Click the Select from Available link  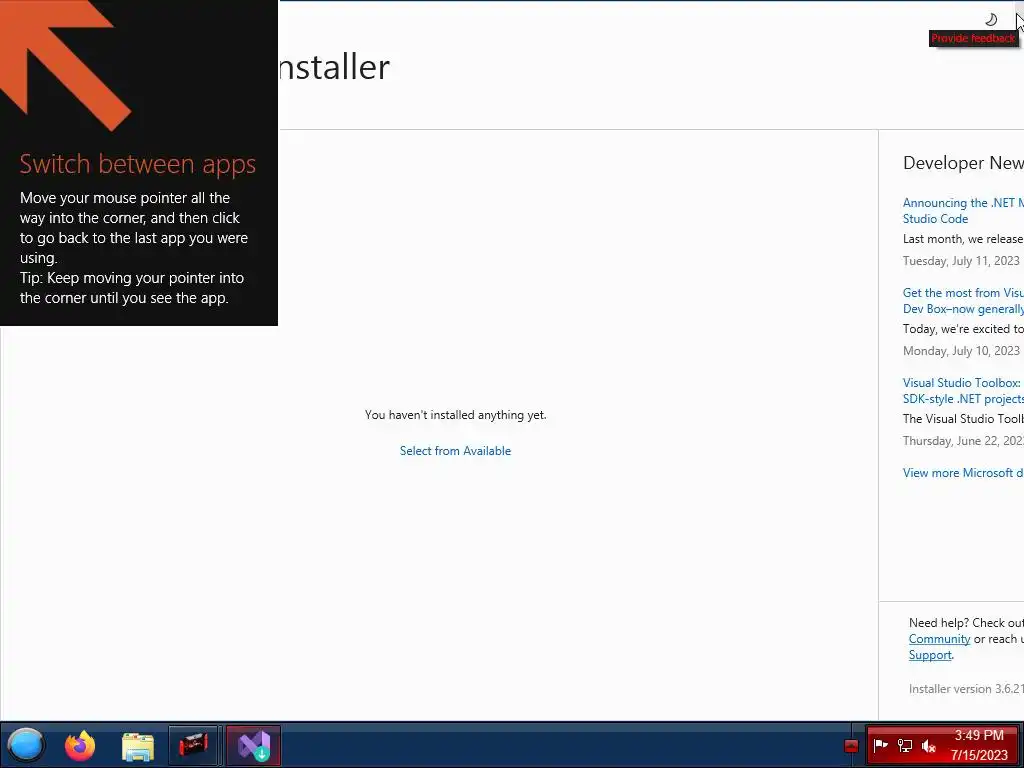click(455, 451)
